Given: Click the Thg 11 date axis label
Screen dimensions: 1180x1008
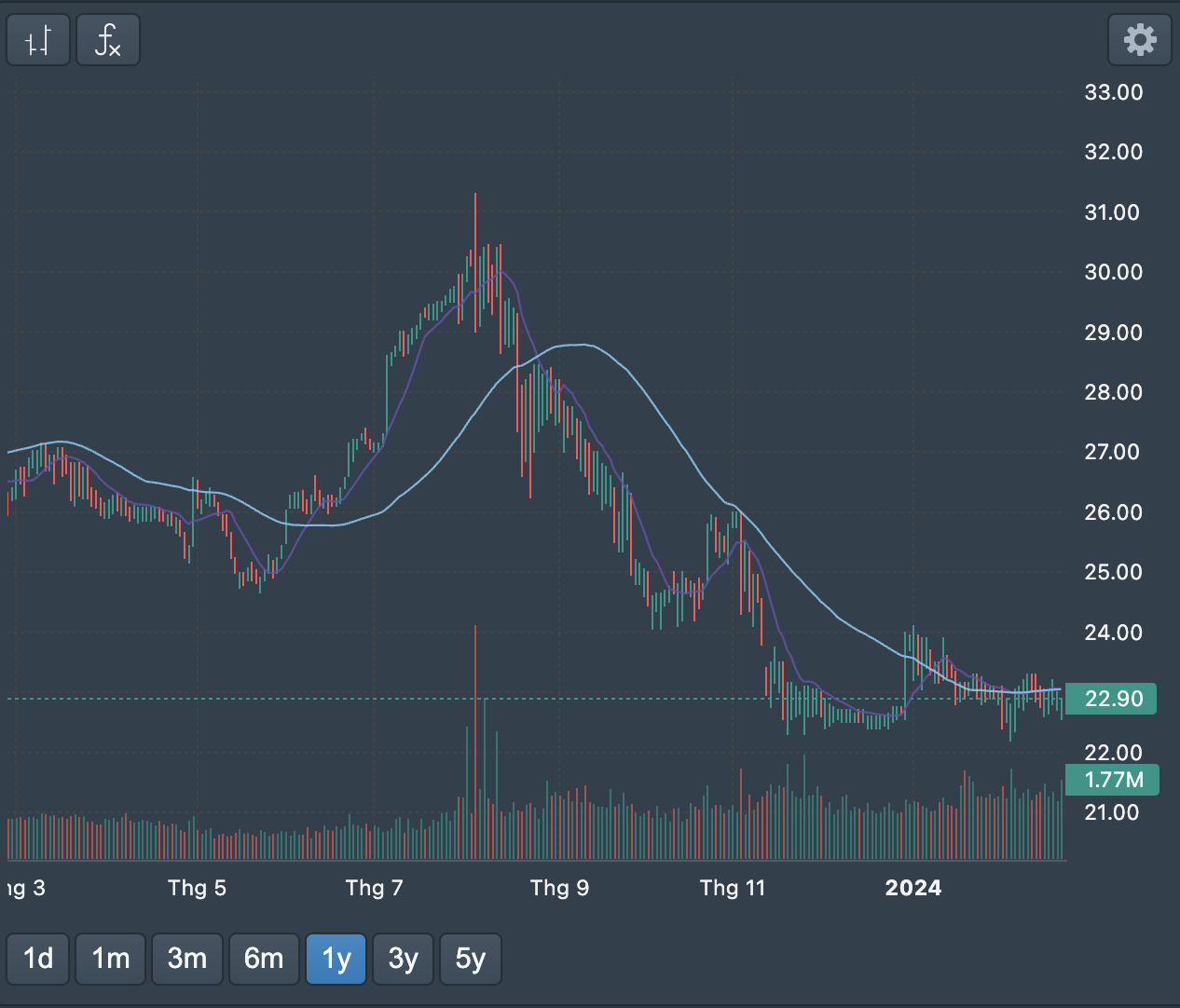Looking at the screenshot, I should click(x=733, y=888).
